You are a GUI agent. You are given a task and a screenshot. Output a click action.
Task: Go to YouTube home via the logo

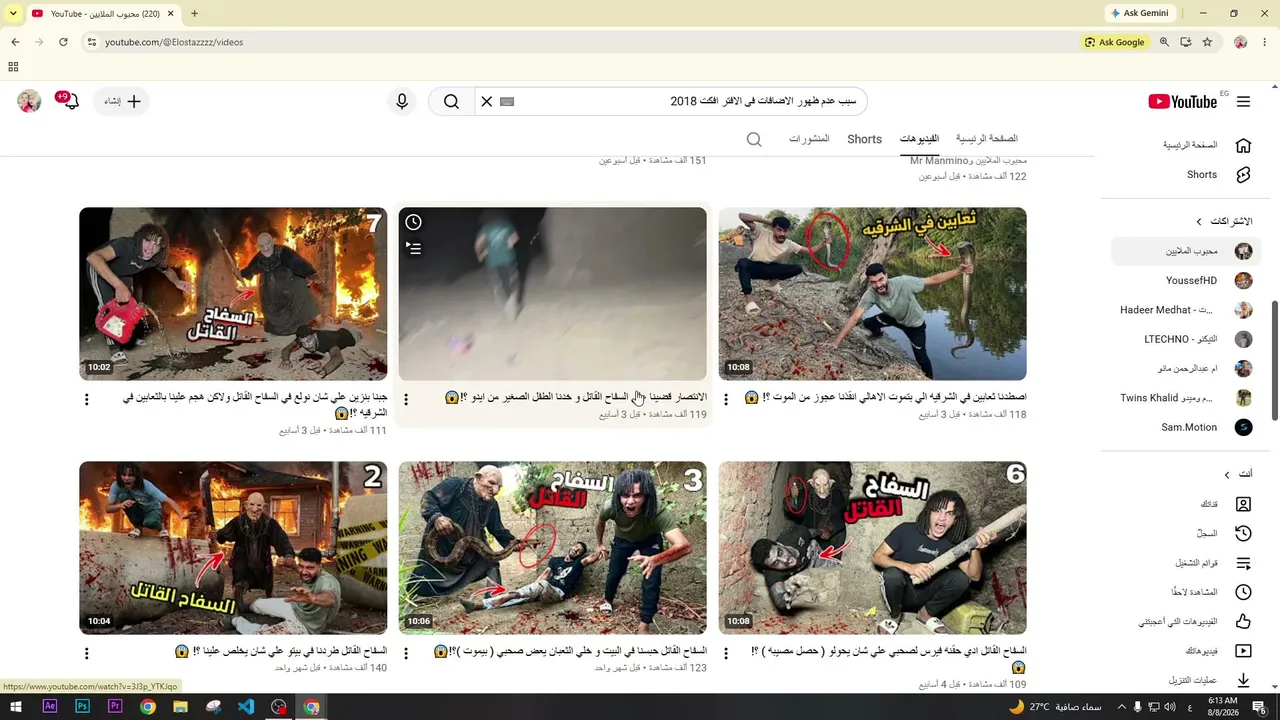point(1183,101)
